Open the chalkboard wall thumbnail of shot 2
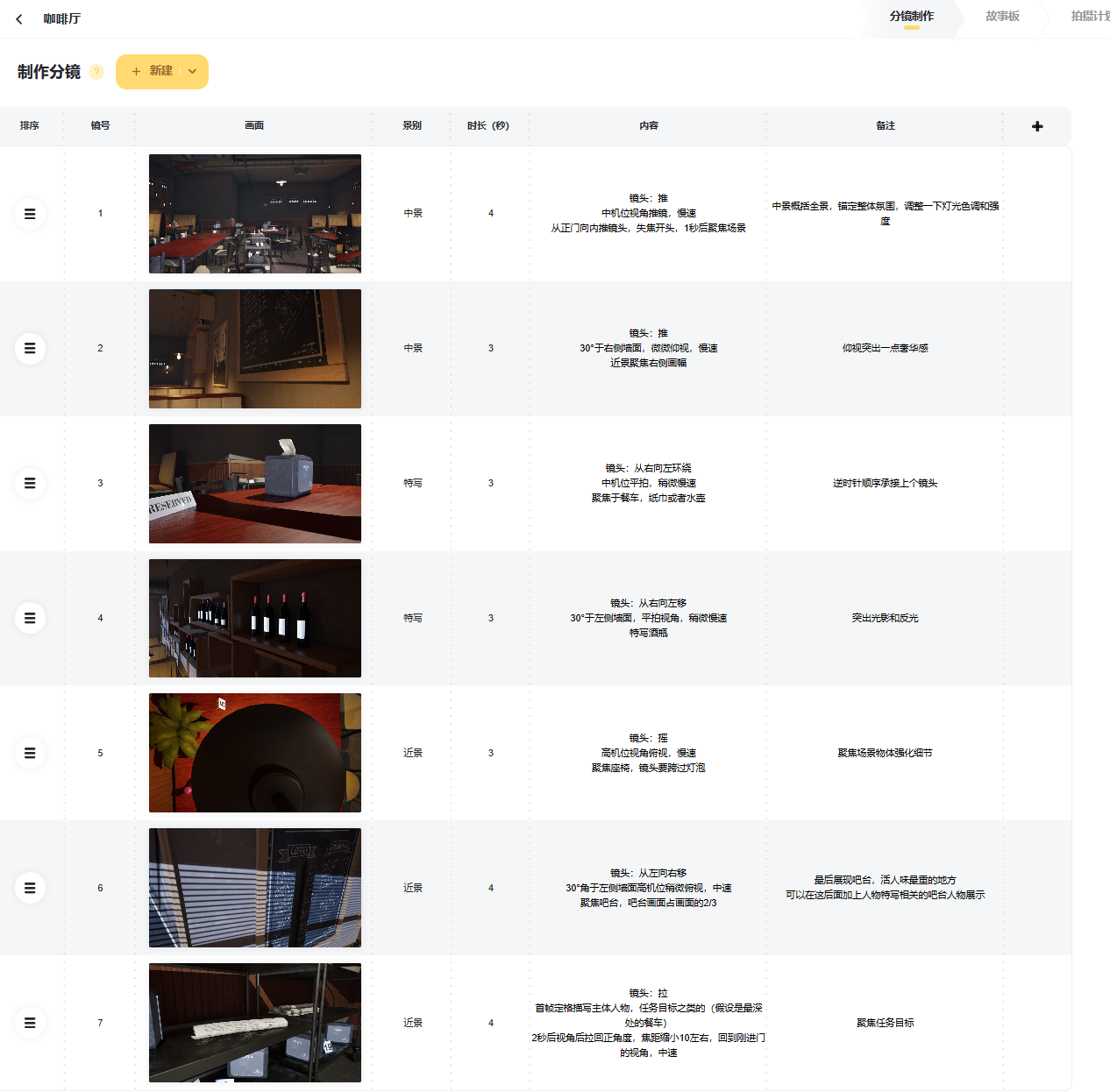The image size is (1110, 1092). pyautogui.click(x=255, y=349)
